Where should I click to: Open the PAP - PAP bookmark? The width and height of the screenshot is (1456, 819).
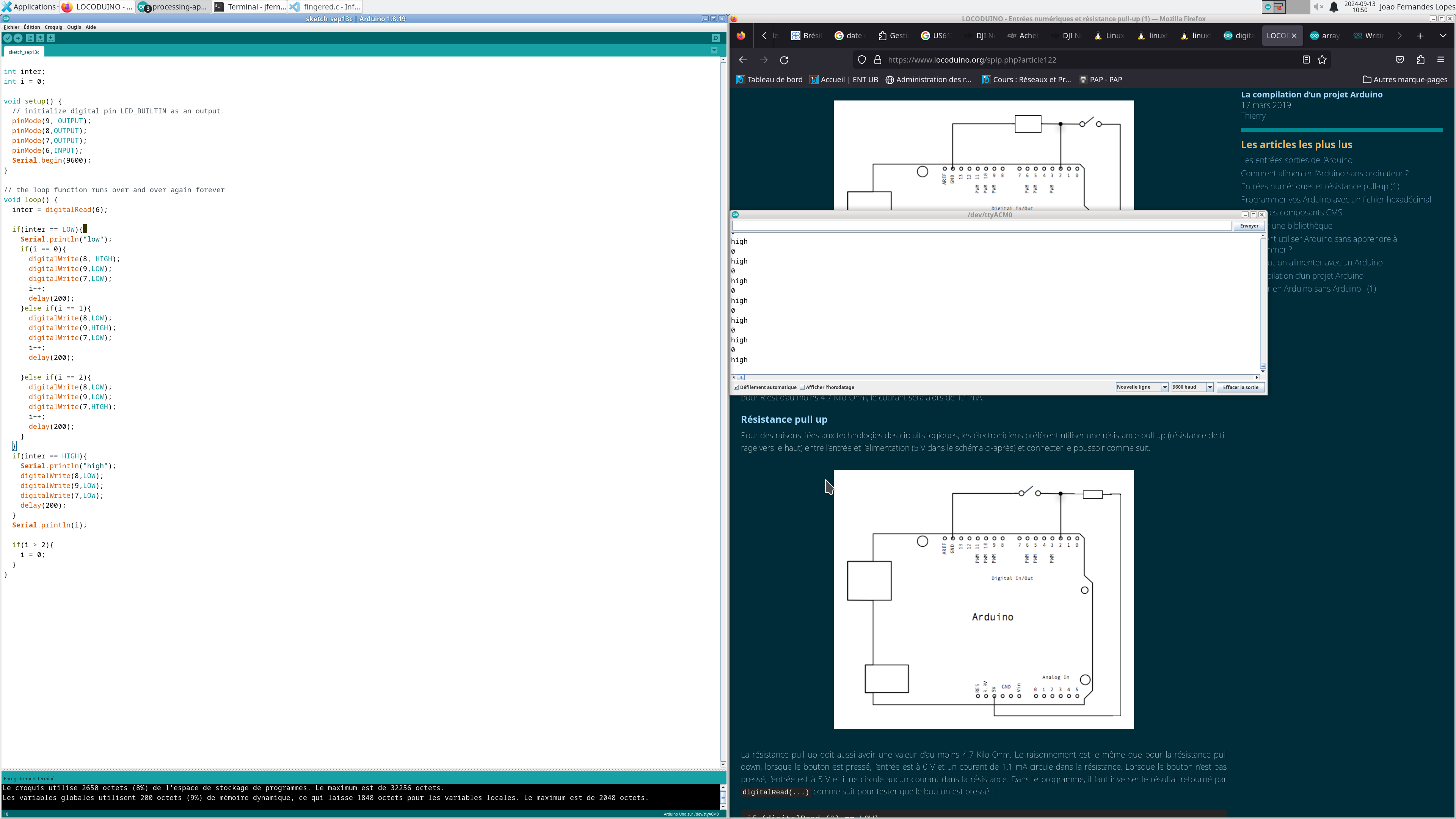point(1100,80)
